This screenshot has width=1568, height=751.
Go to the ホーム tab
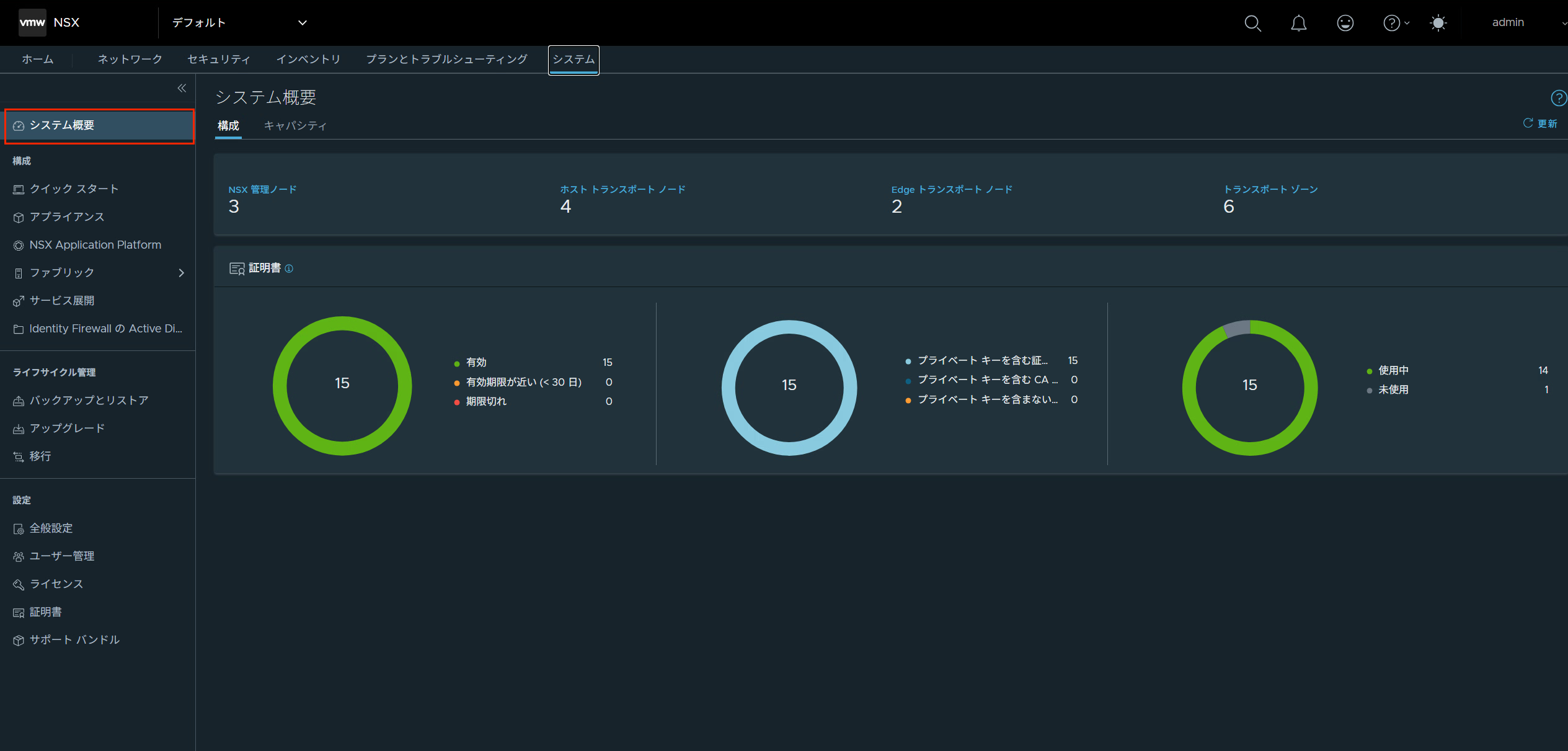coord(38,59)
